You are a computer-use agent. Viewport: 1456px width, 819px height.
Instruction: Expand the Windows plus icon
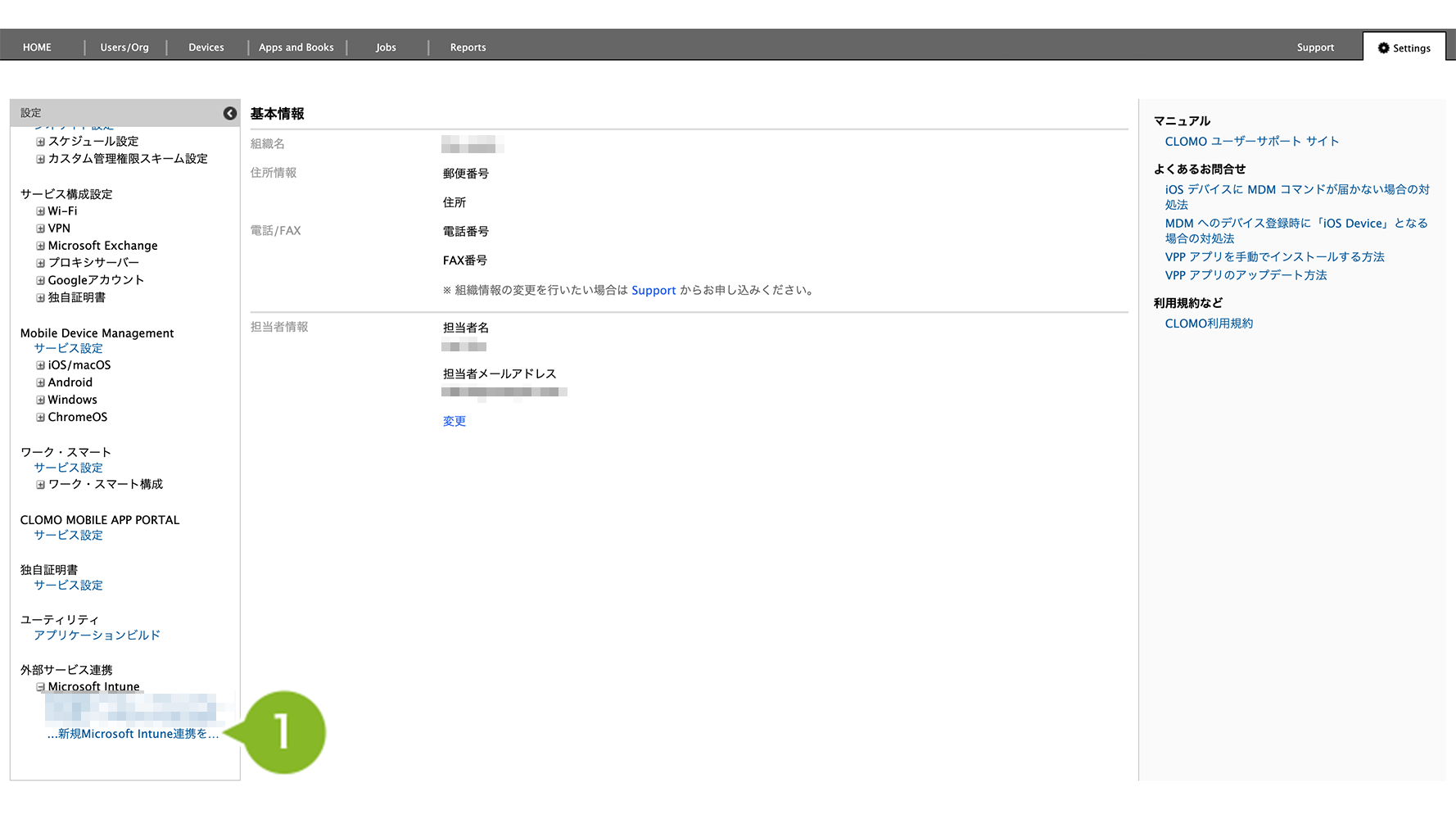click(x=40, y=400)
